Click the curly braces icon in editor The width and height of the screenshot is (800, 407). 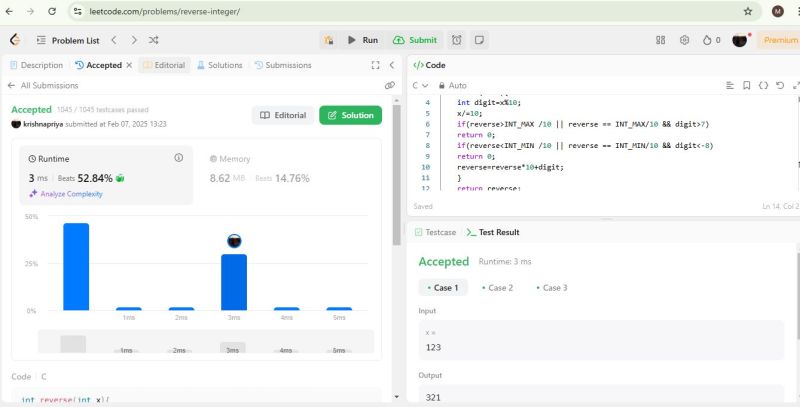[763, 85]
